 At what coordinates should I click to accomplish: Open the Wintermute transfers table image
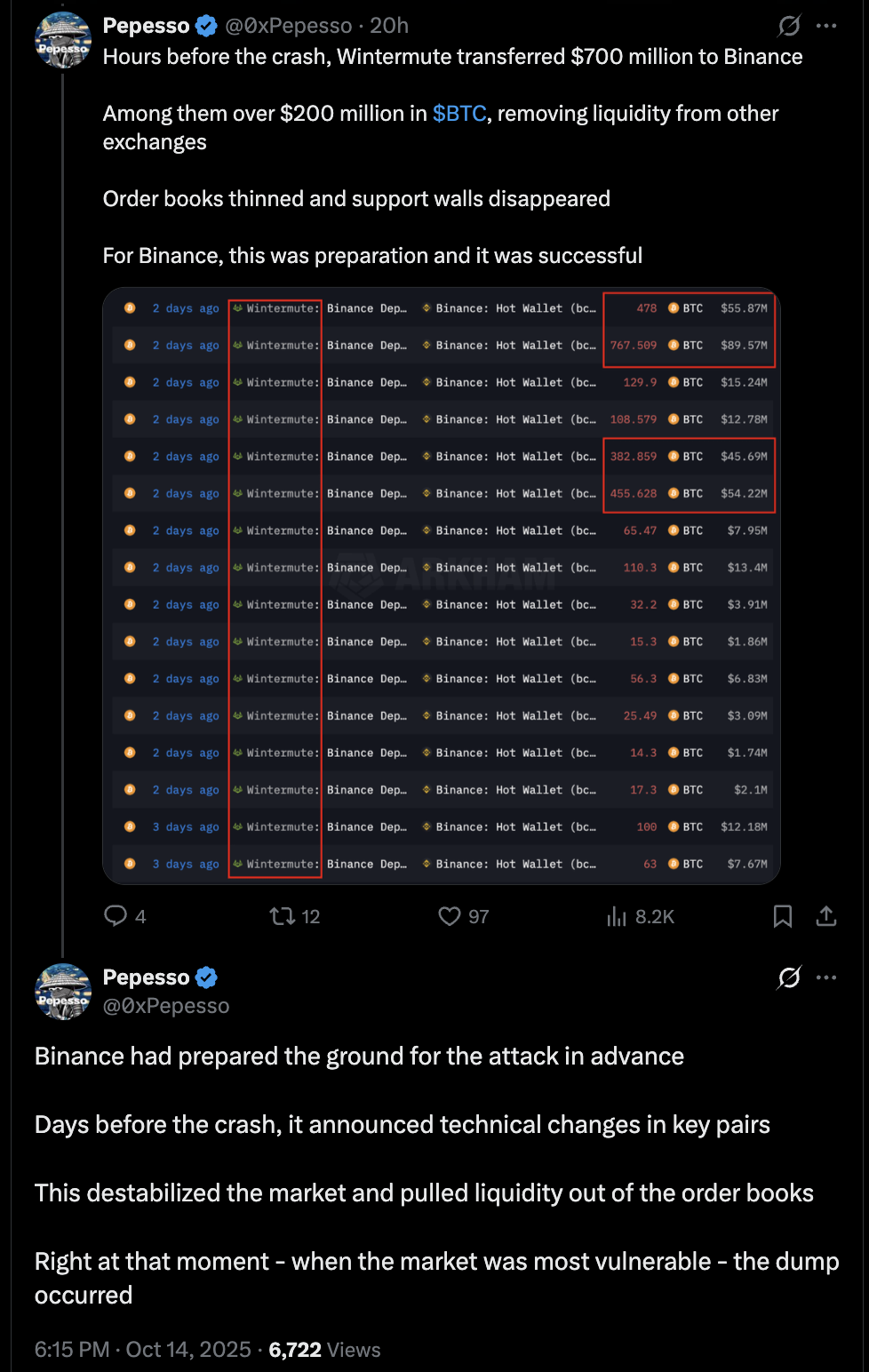coord(442,586)
